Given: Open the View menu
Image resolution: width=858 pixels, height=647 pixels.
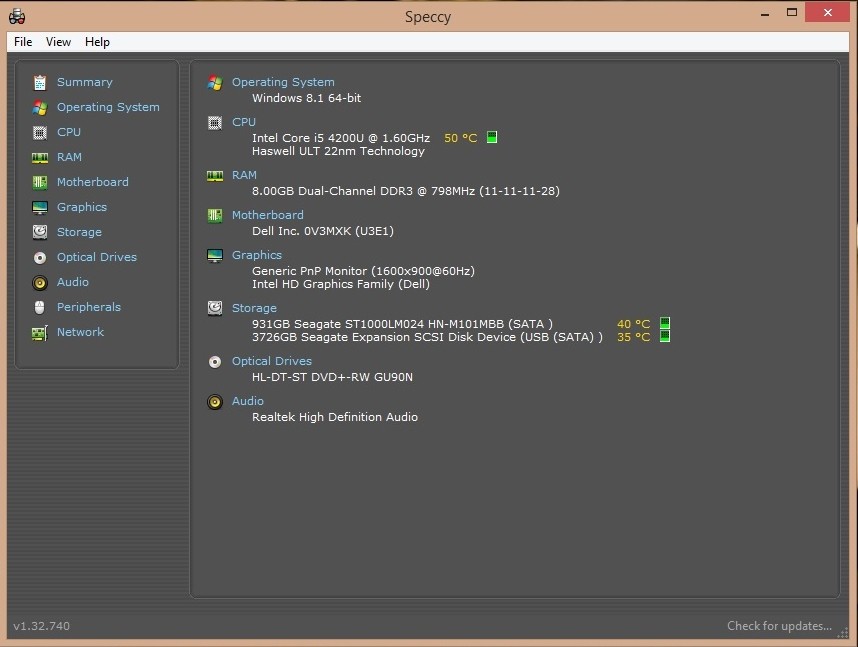Looking at the screenshot, I should pyautogui.click(x=59, y=42).
